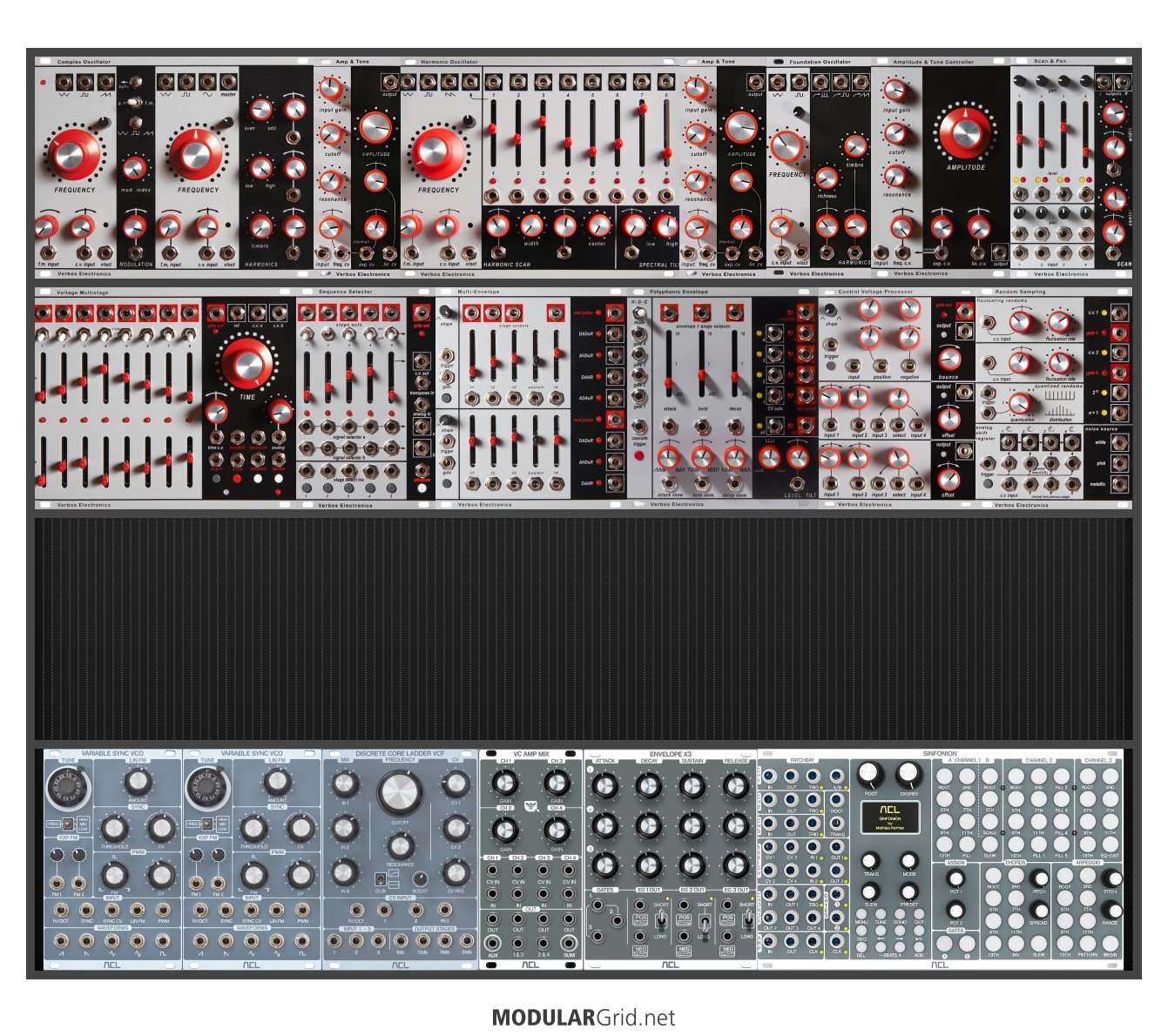Click the 24db output jack on Discrete Core Ladder VCF
The height and width of the screenshot is (1036, 1168).
pyautogui.click(x=465, y=940)
